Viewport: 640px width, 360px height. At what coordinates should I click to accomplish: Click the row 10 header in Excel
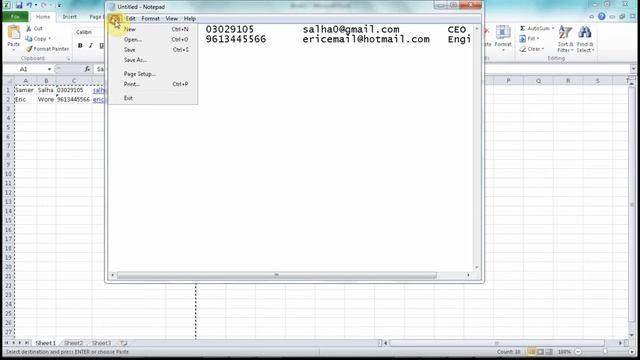[8, 174]
